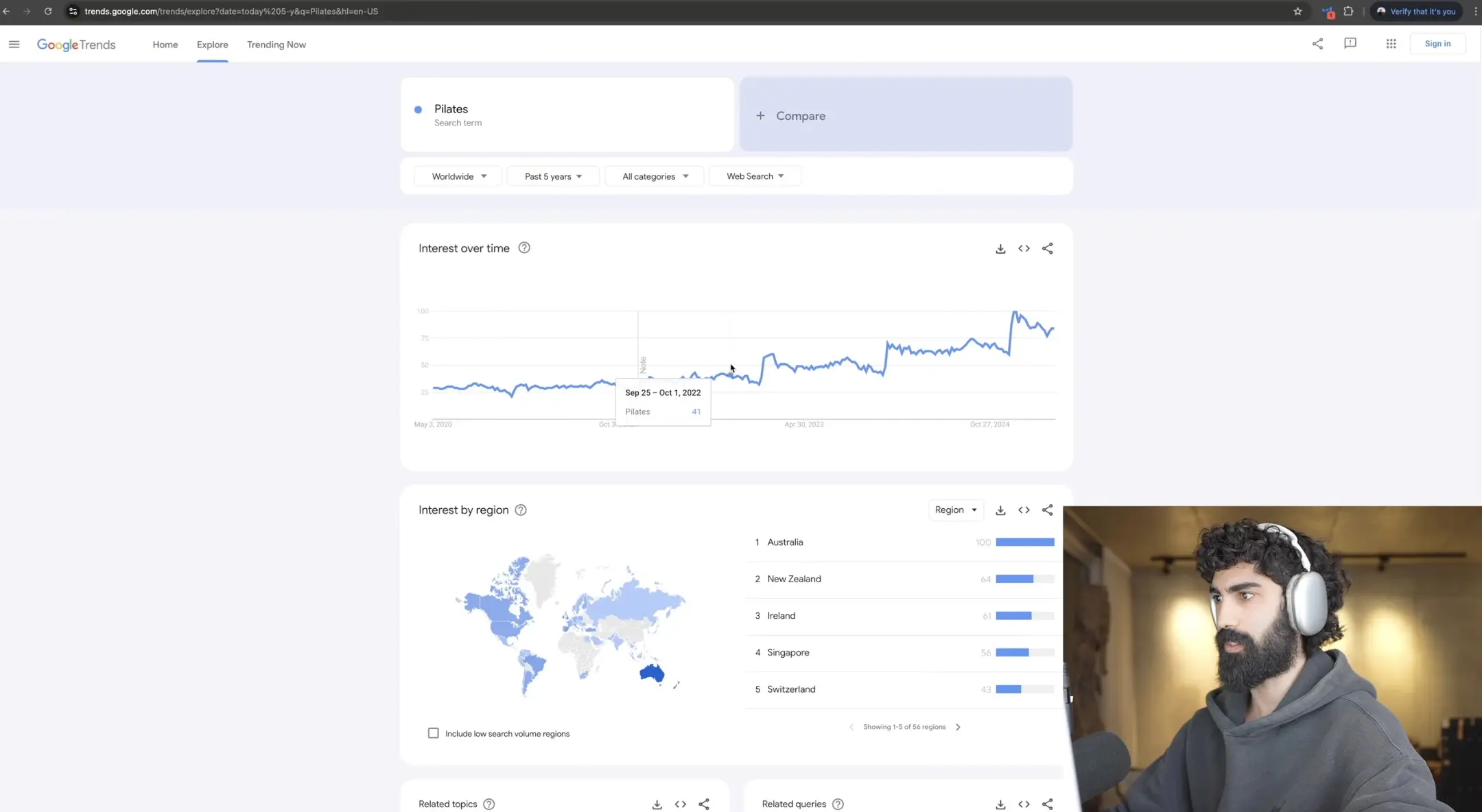
Task: Open Google apps grid
Action: [1391, 44]
